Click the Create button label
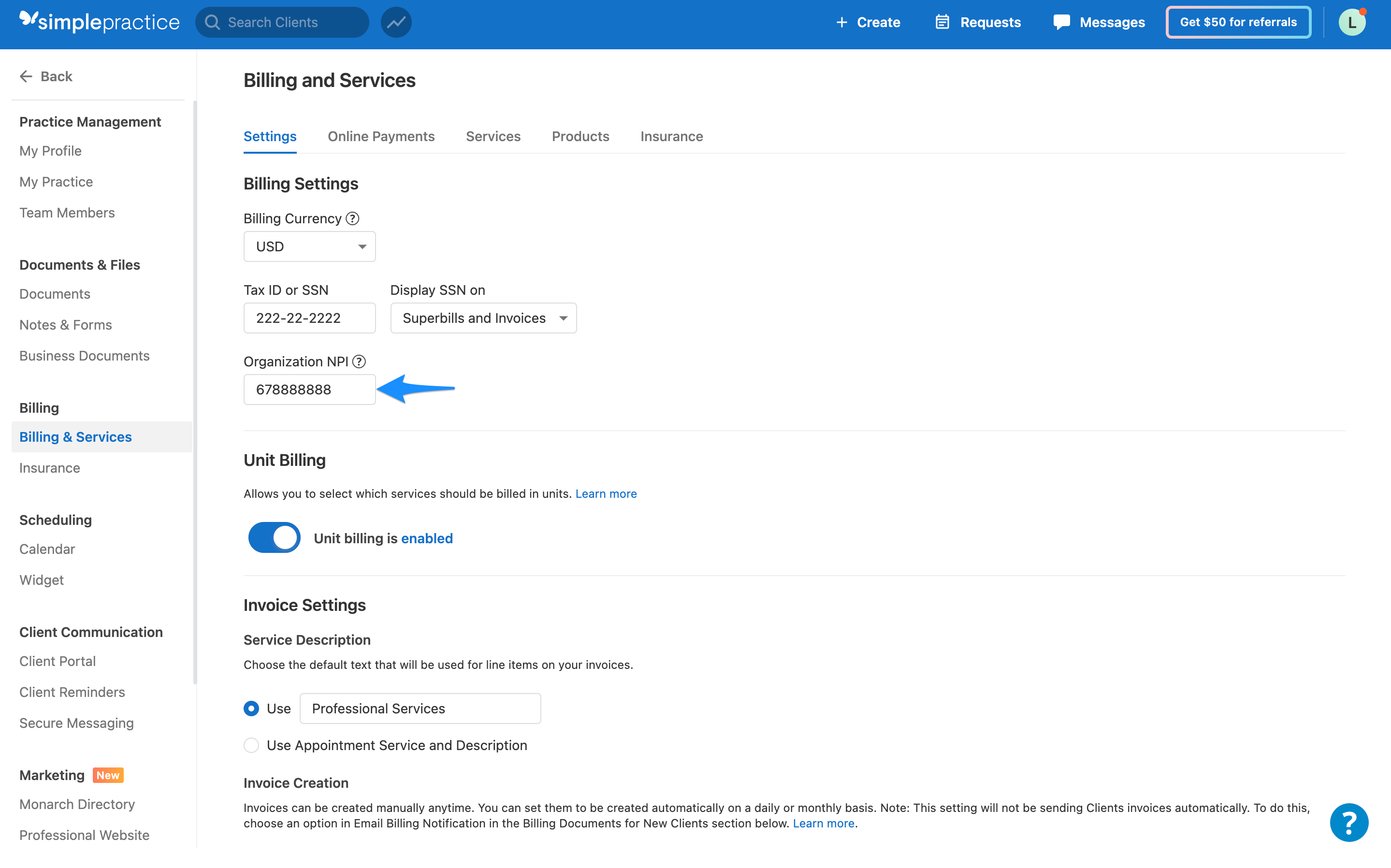Viewport: 1391px width, 868px height. click(878, 22)
